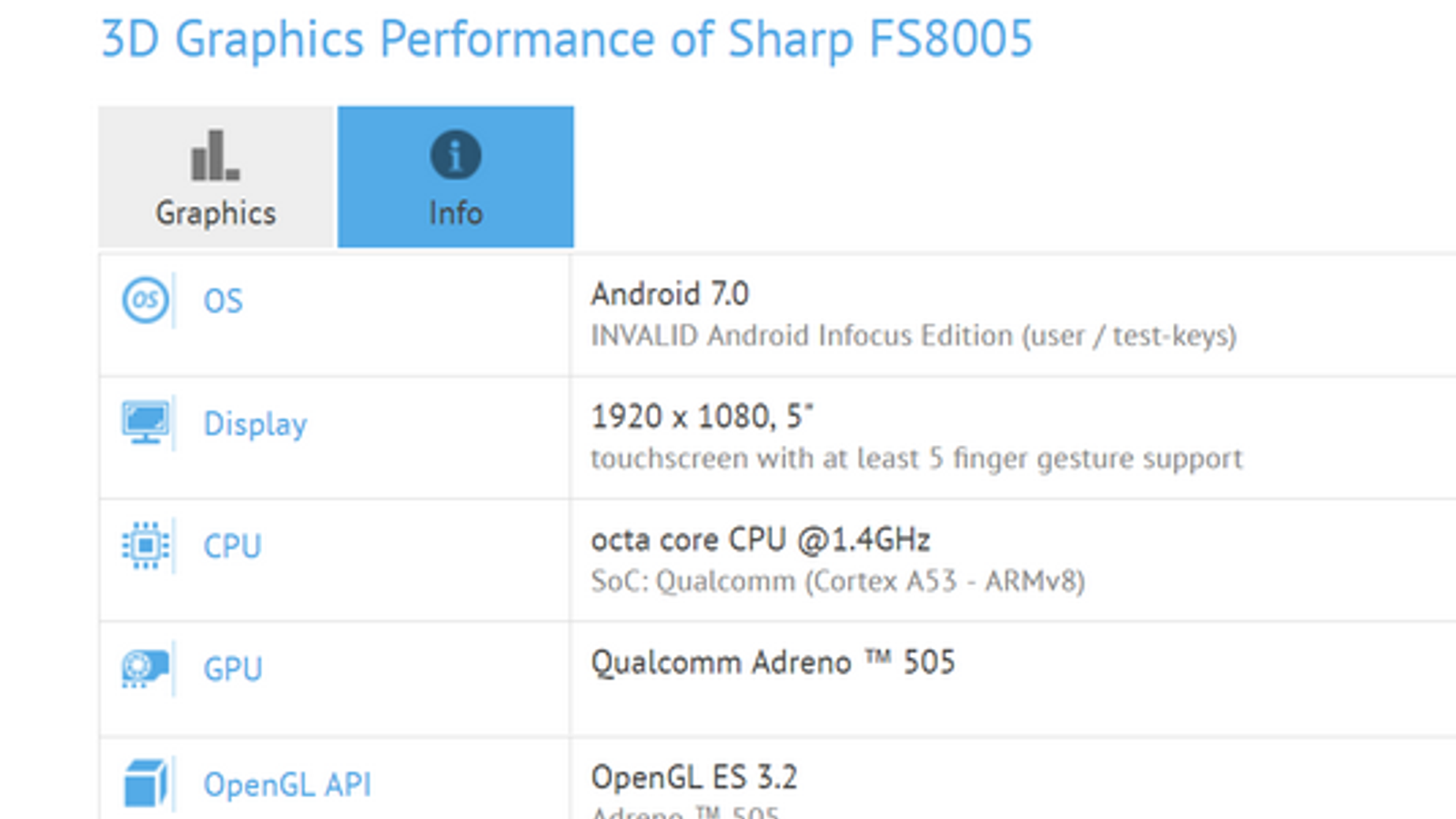The image size is (1456, 819).
Task: Click the OpenGL API cube icon
Action: [x=146, y=783]
